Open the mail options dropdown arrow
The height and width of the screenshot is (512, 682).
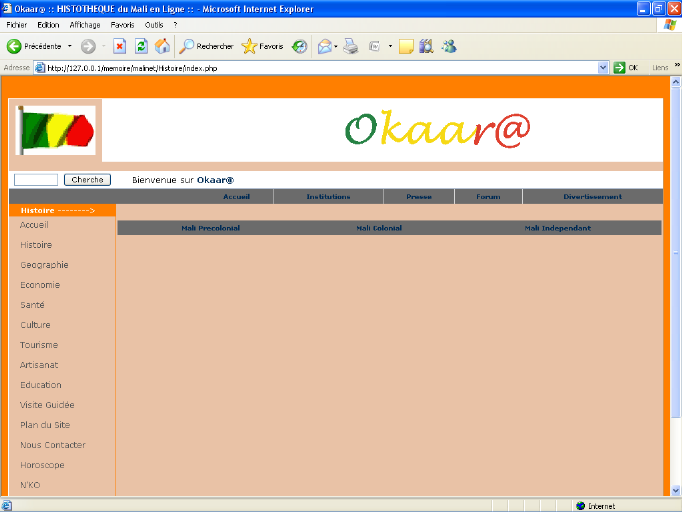(336, 46)
